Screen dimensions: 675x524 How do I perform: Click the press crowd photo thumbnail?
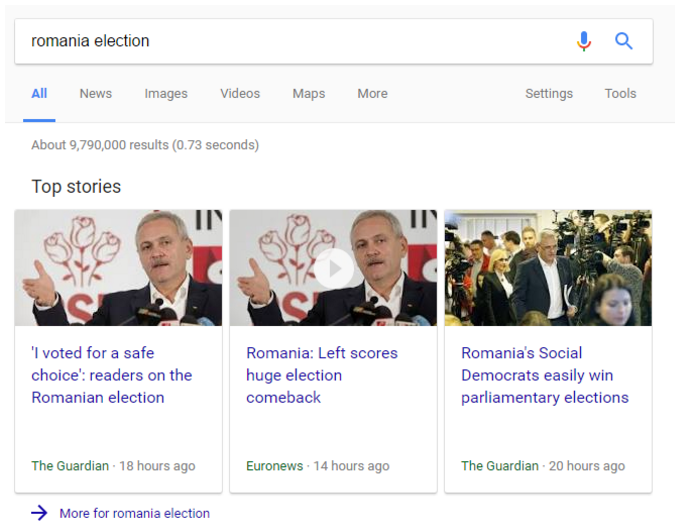coord(548,267)
